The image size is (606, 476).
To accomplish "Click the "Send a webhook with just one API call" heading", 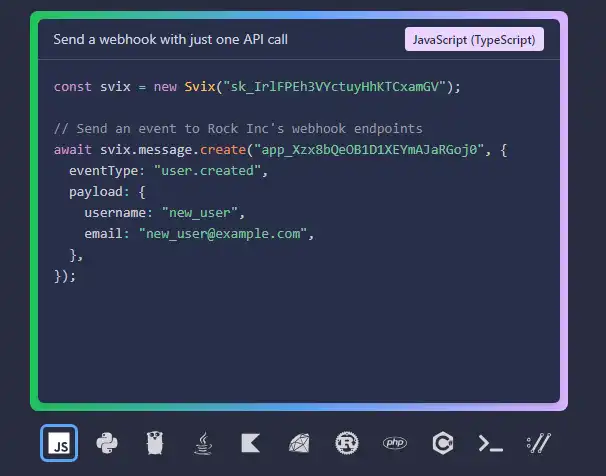I will pos(170,39).
